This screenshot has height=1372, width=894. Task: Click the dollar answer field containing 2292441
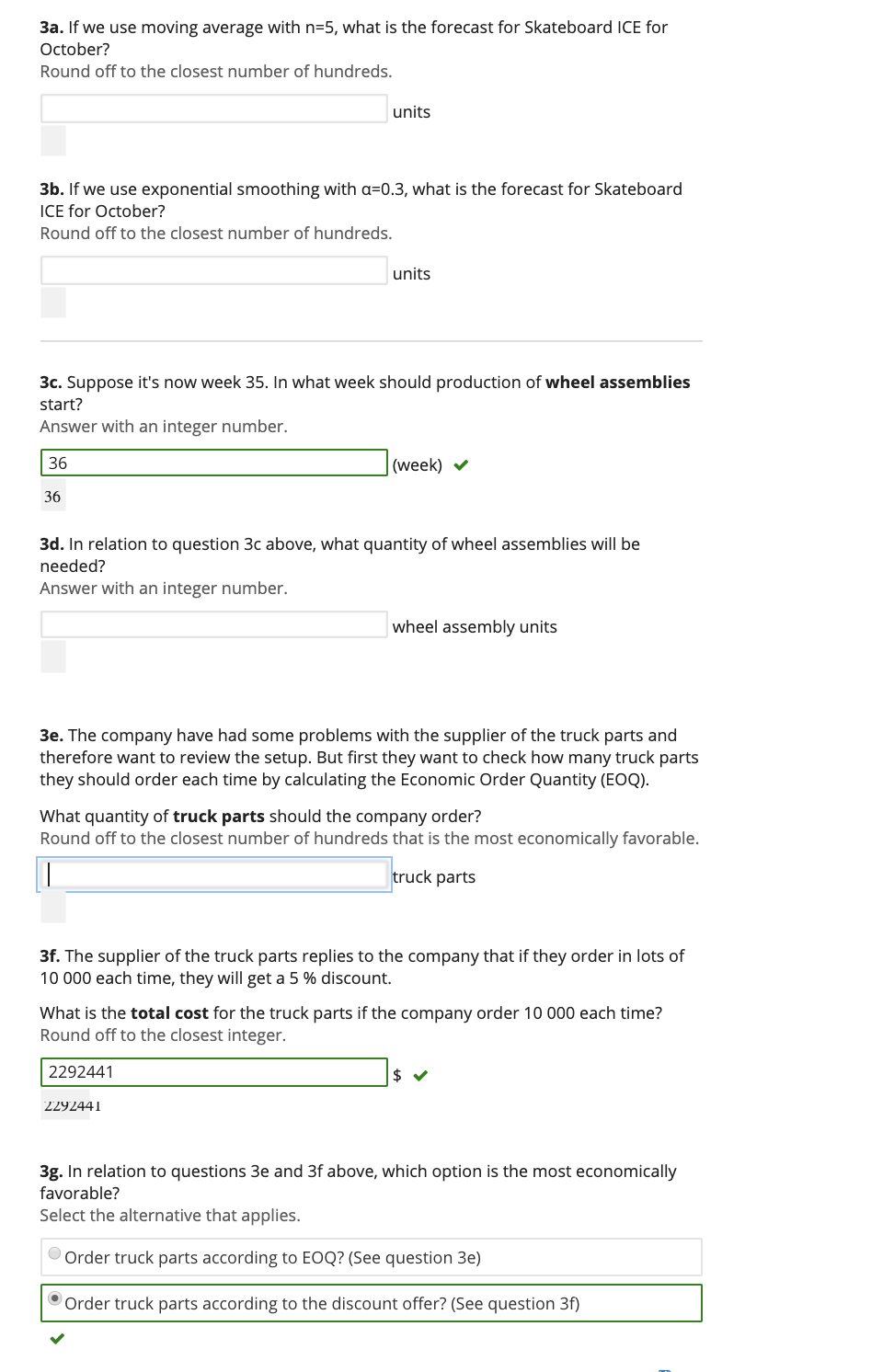(x=213, y=1072)
